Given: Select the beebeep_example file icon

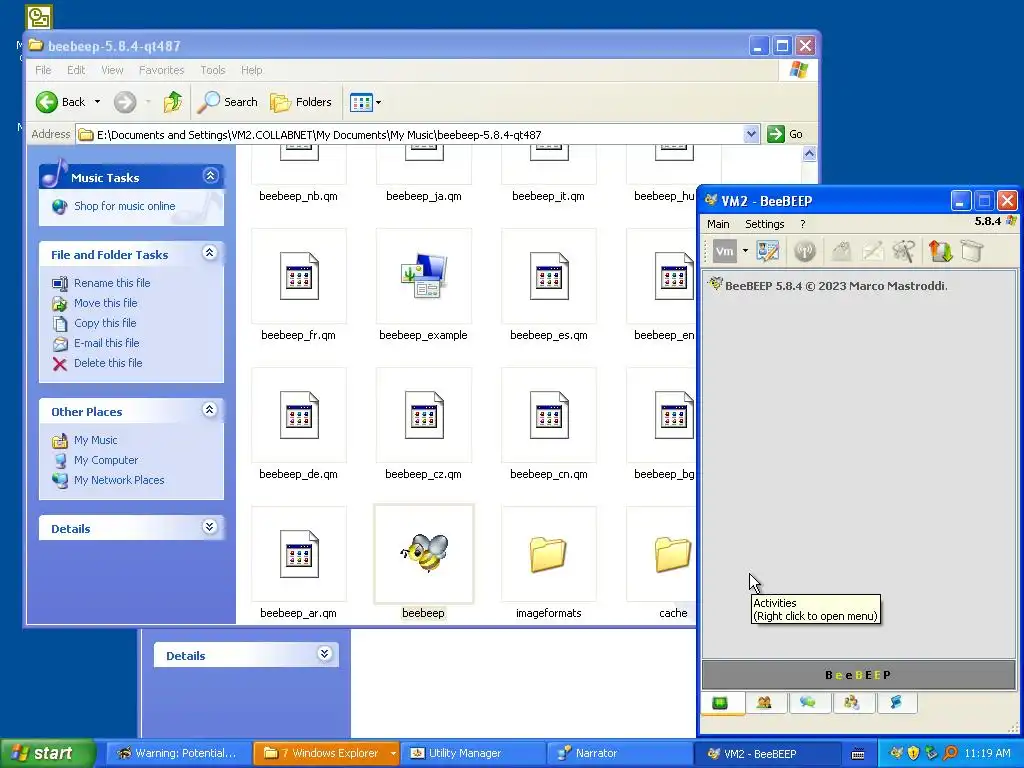Looking at the screenshot, I should pos(424,276).
